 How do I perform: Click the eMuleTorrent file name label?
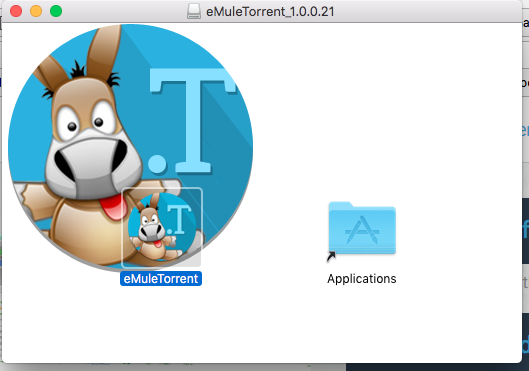(161, 279)
